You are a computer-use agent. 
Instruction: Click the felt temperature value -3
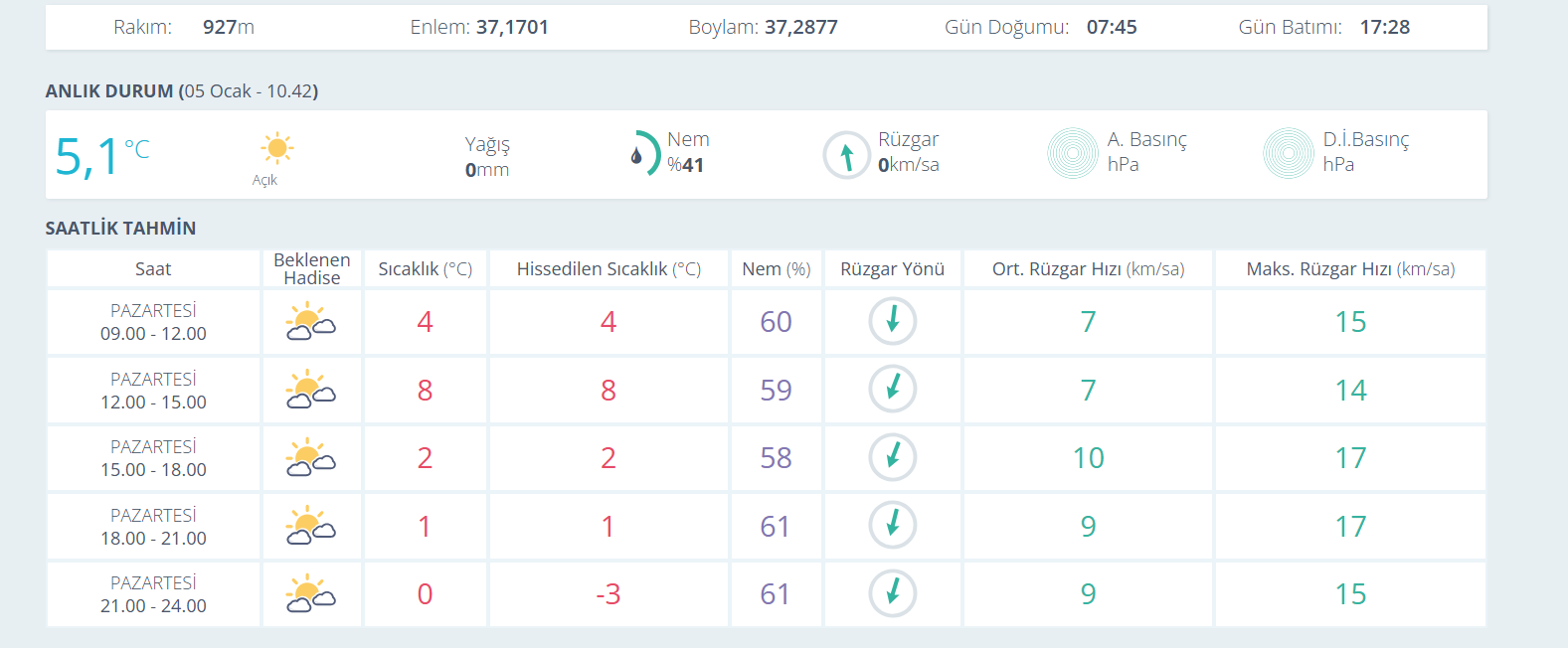point(608,594)
